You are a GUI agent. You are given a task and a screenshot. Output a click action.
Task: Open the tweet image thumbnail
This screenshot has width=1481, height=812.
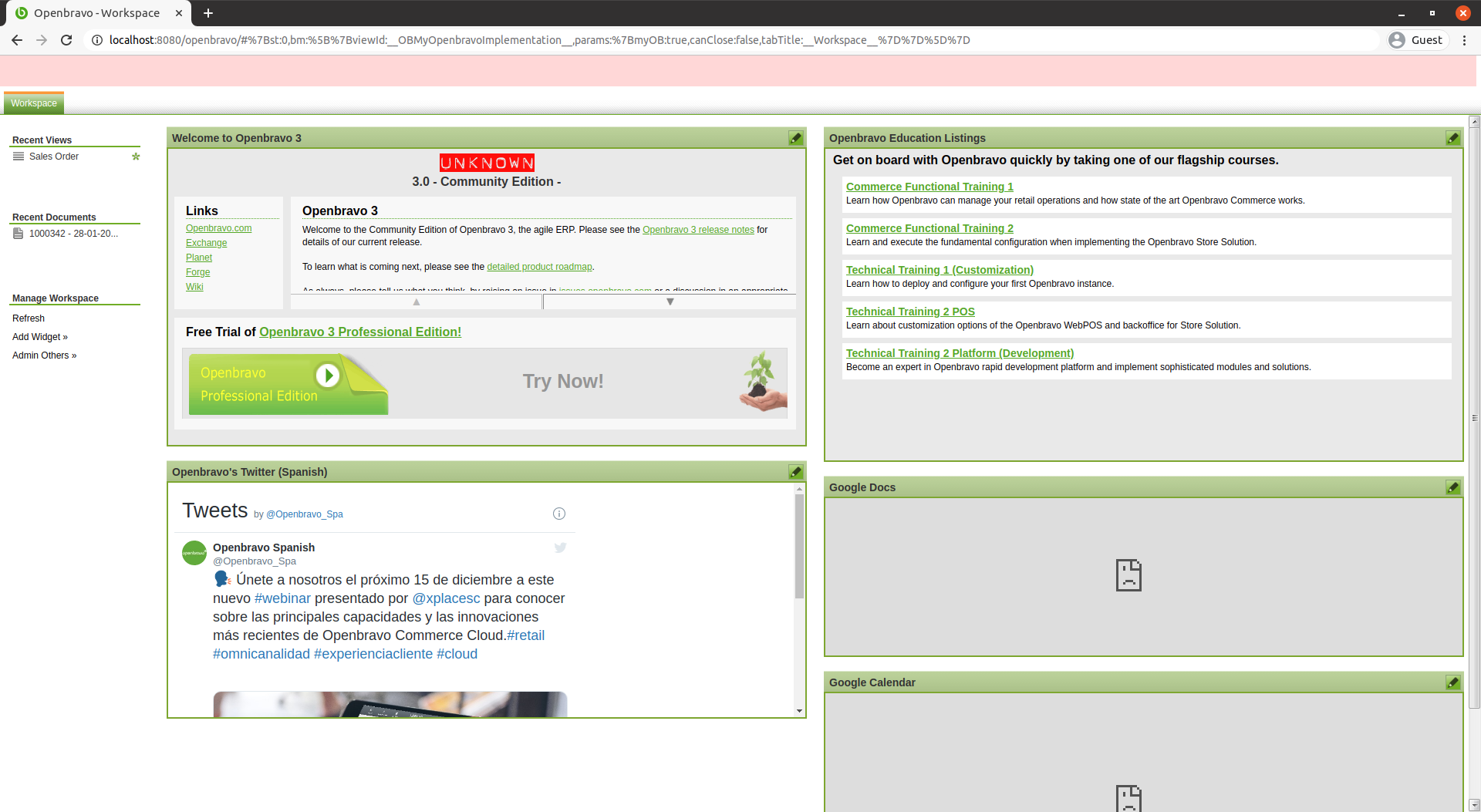tap(390, 704)
